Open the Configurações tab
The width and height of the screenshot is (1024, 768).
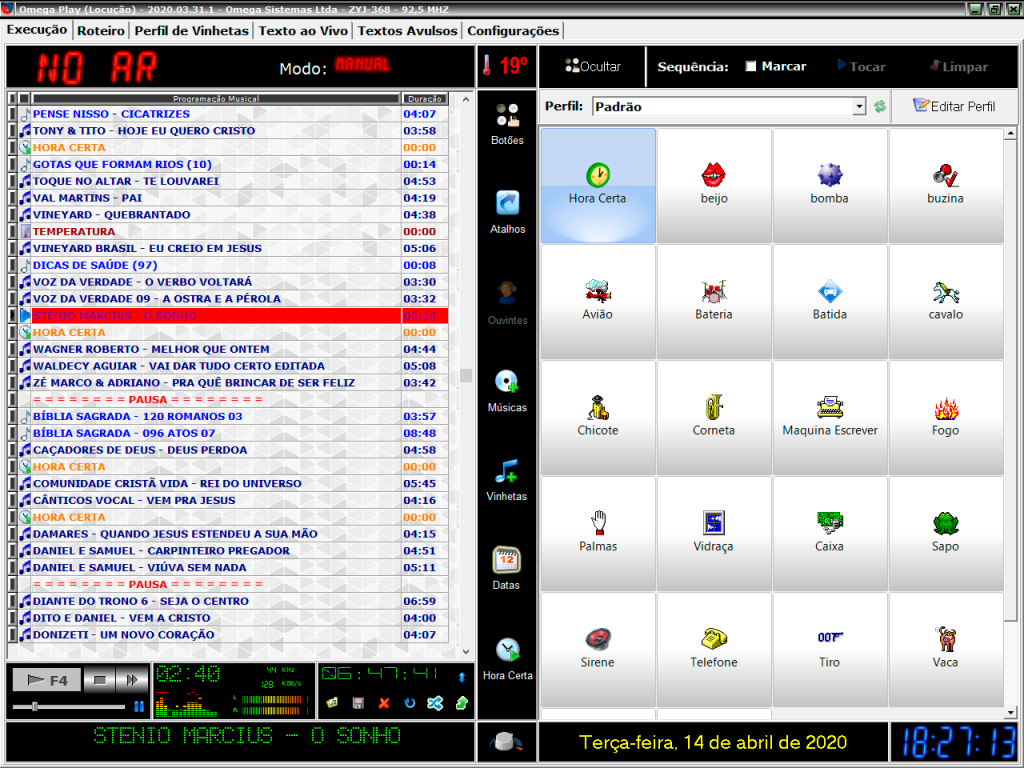tap(513, 31)
